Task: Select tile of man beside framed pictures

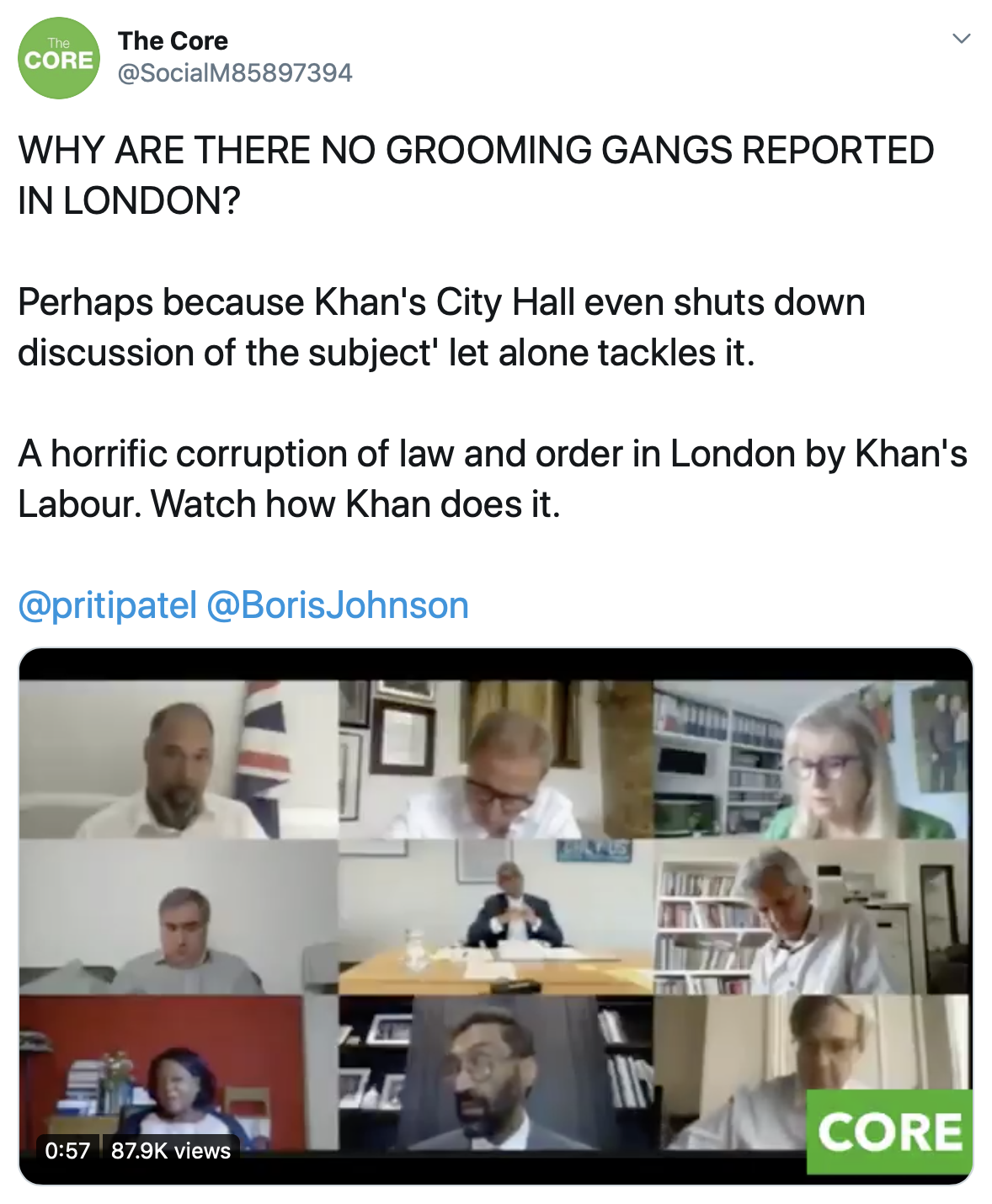Action: (496, 759)
